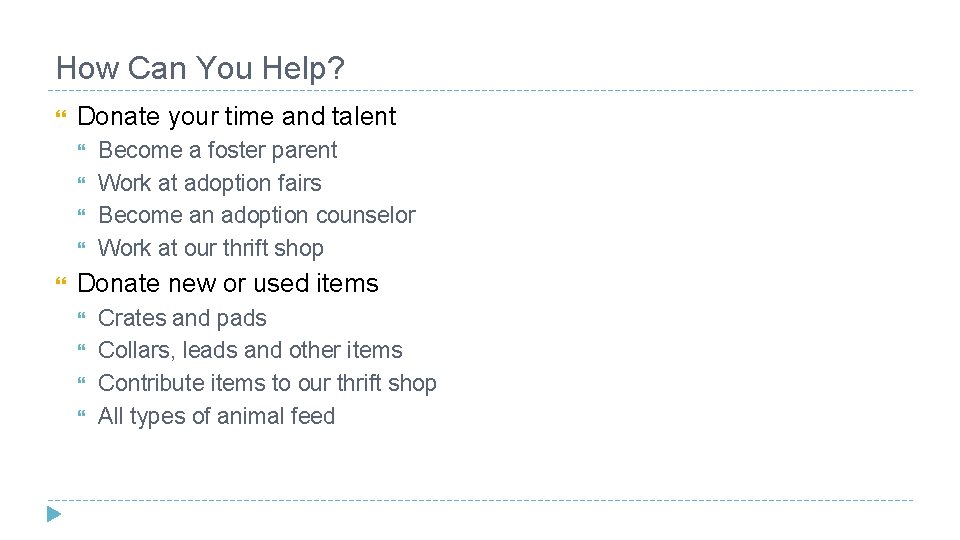The image size is (960, 540).
Task: Click the text "Collars, leads and other items"
Action: pyautogui.click(x=250, y=351)
